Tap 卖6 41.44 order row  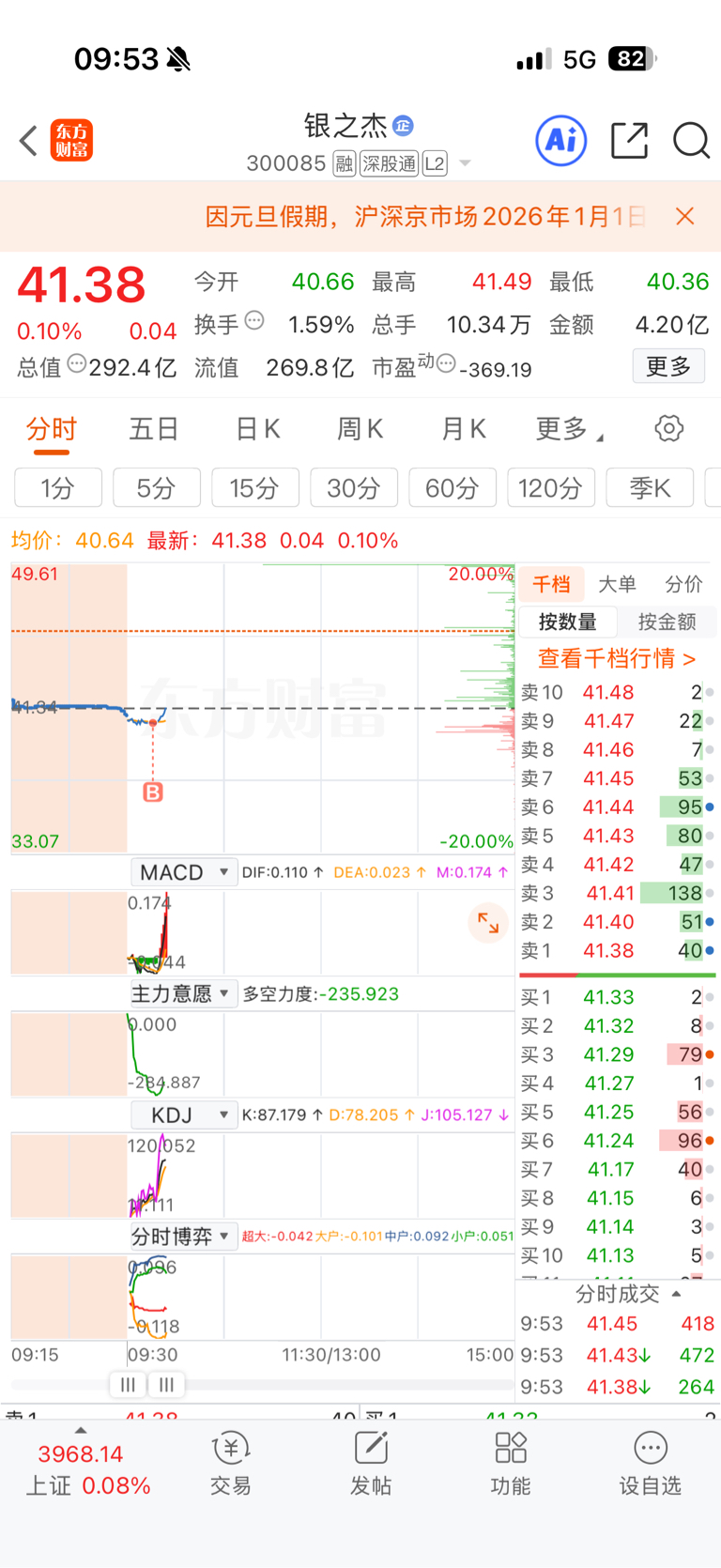click(x=617, y=807)
